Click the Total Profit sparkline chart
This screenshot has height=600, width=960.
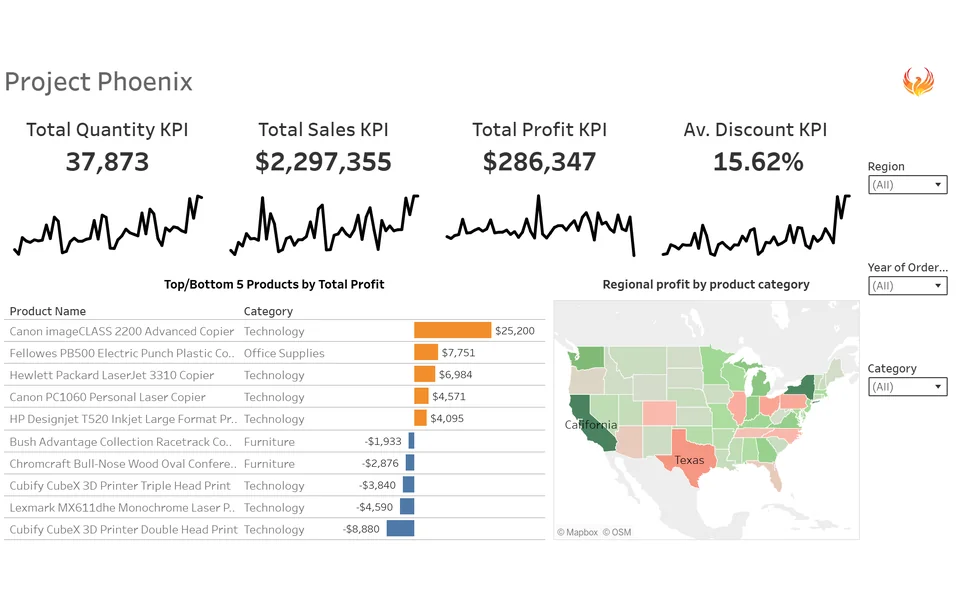pos(540,225)
